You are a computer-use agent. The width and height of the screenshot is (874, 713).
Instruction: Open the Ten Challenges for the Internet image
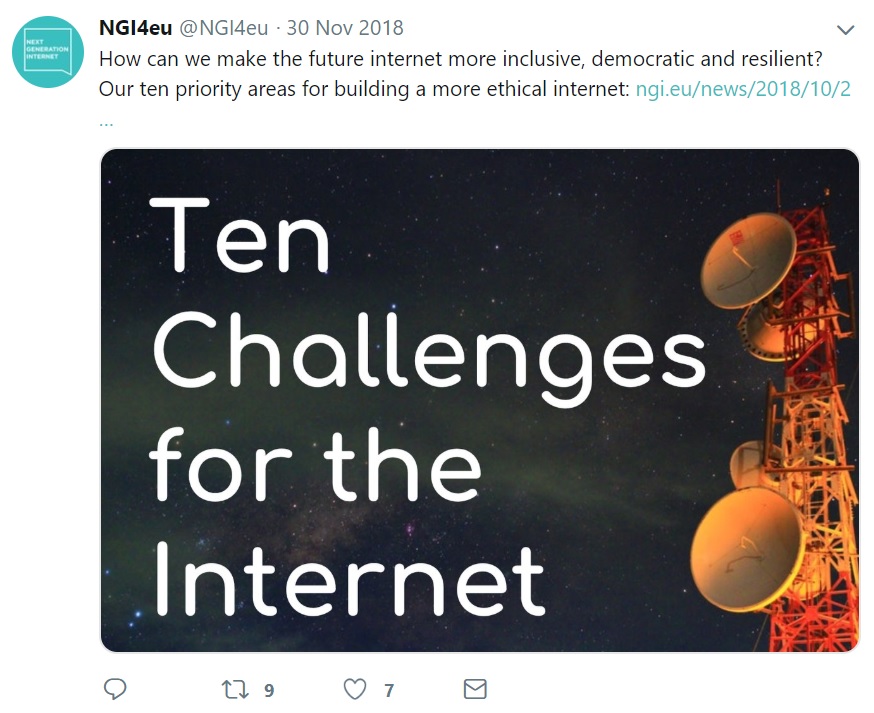pyautogui.click(x=480, y=400)
